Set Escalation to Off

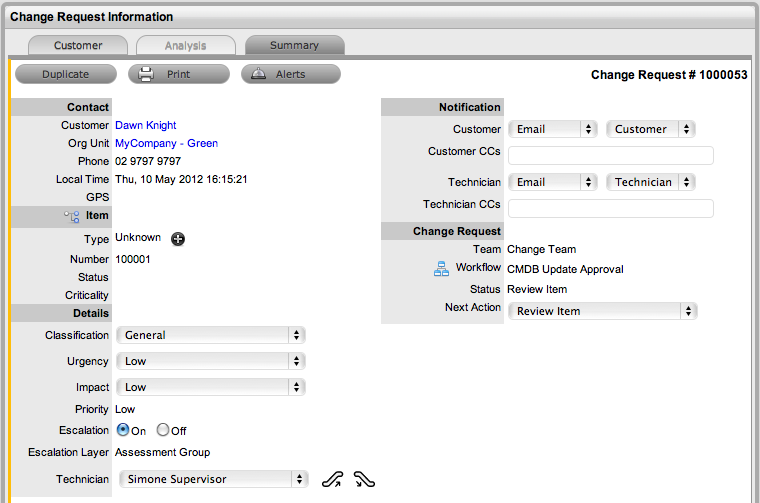(163, 430)
